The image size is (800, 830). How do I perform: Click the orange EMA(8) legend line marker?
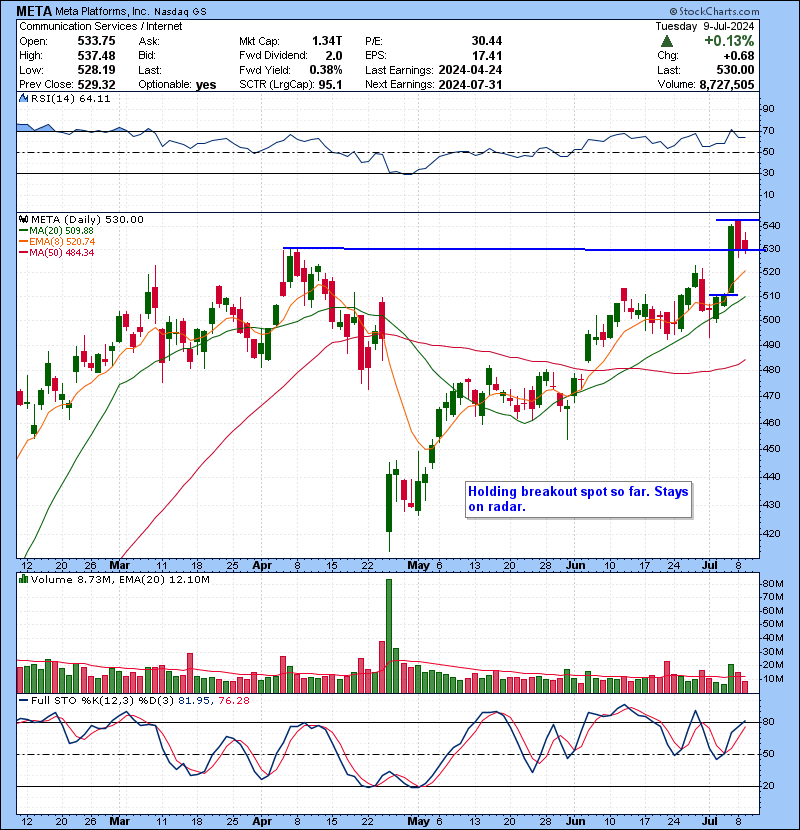click(x=23, y=242)
